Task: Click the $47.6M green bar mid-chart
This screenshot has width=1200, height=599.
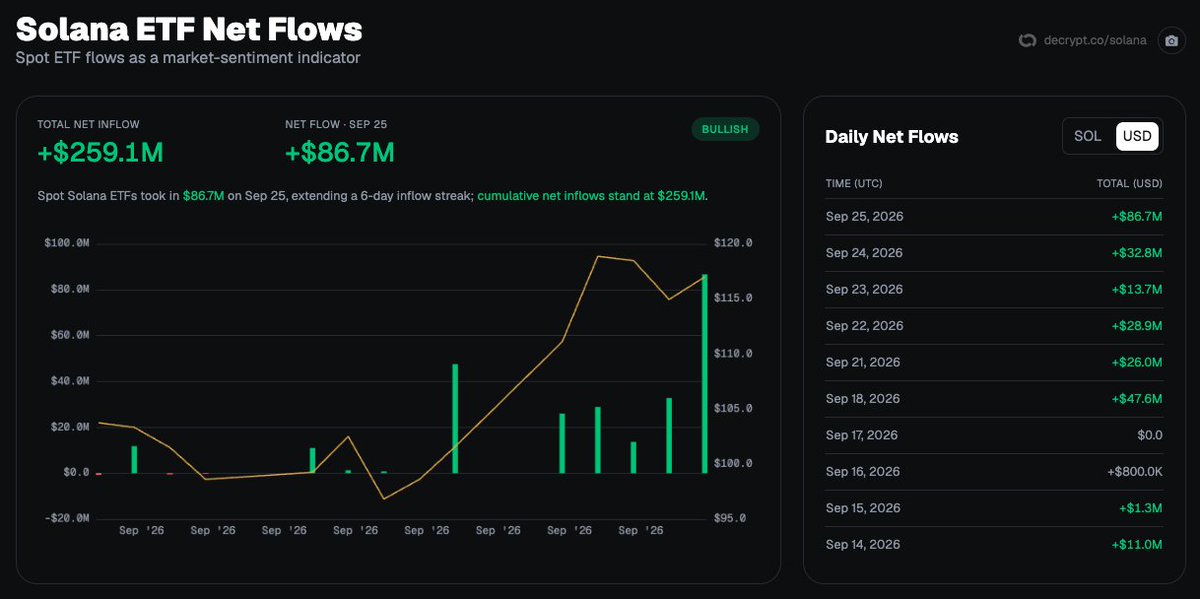Action: pyautogui.click(x=455, y=418)
